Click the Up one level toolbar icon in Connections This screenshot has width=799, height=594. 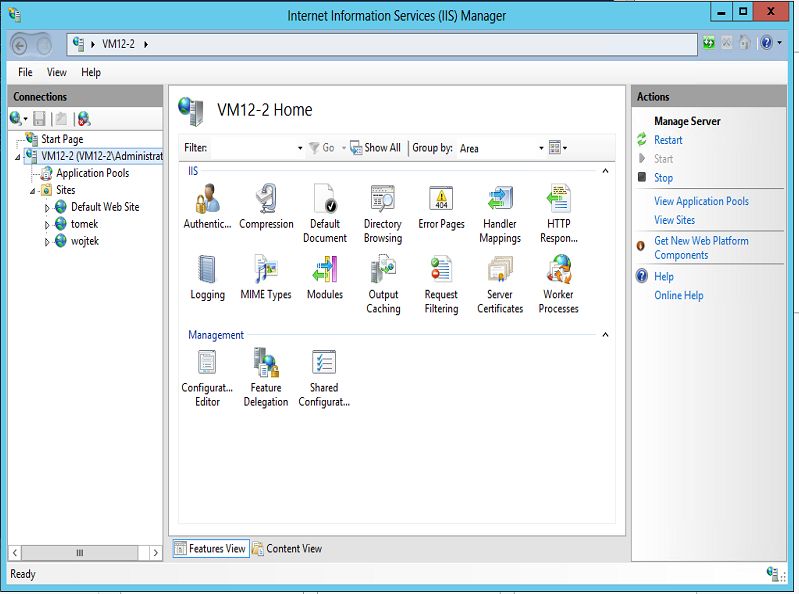tap(61, 119)
